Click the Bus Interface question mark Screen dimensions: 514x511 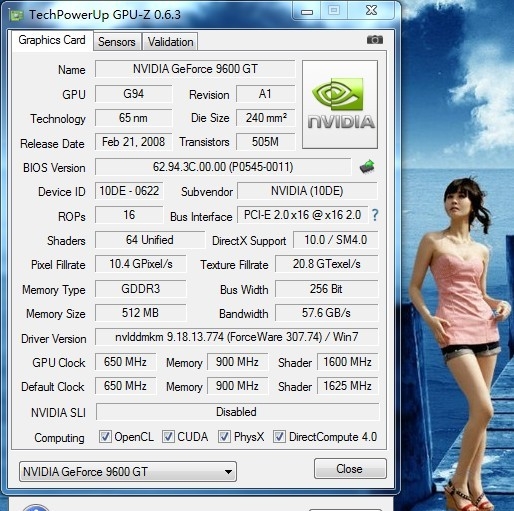pyautogui.click(x=375, y=215)
